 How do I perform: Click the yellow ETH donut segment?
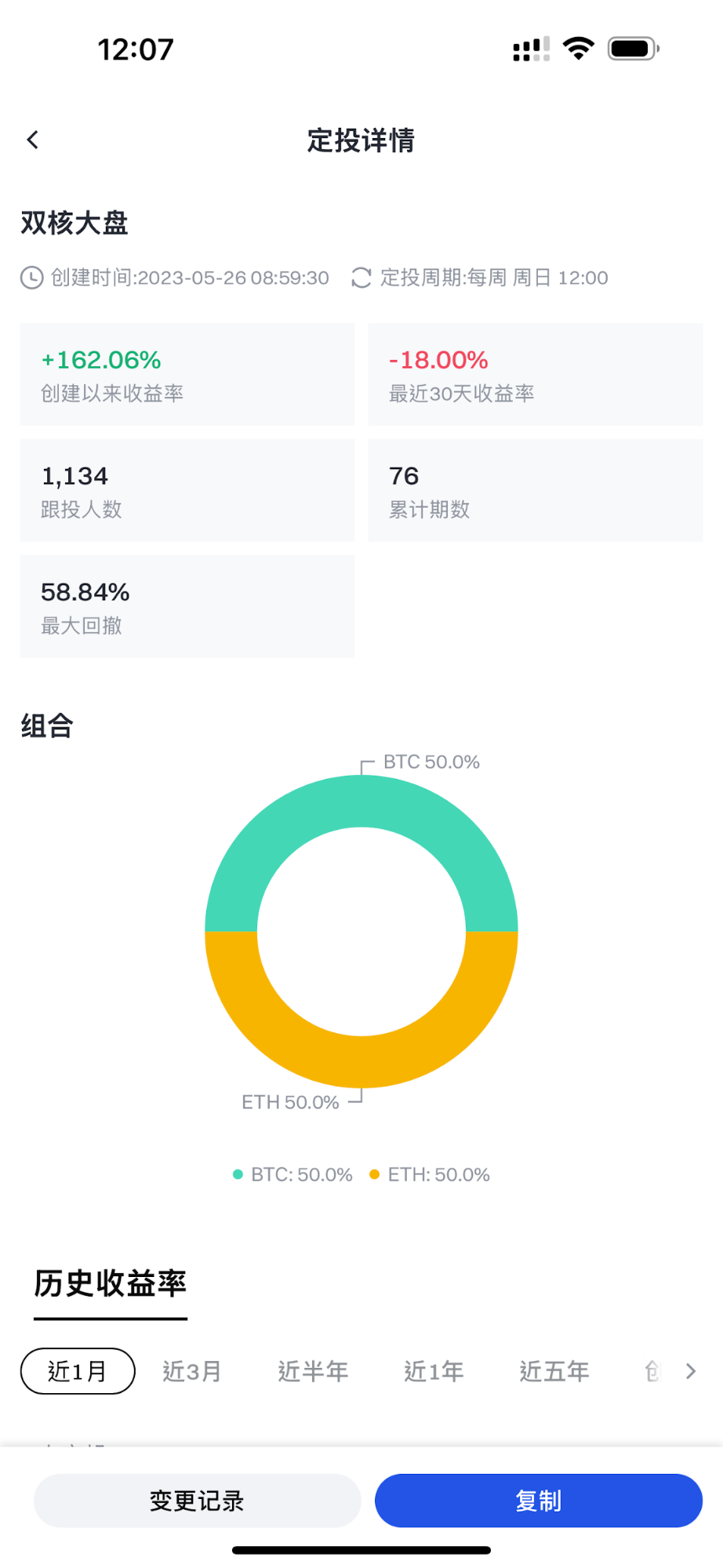click(x=361, y=1061)
